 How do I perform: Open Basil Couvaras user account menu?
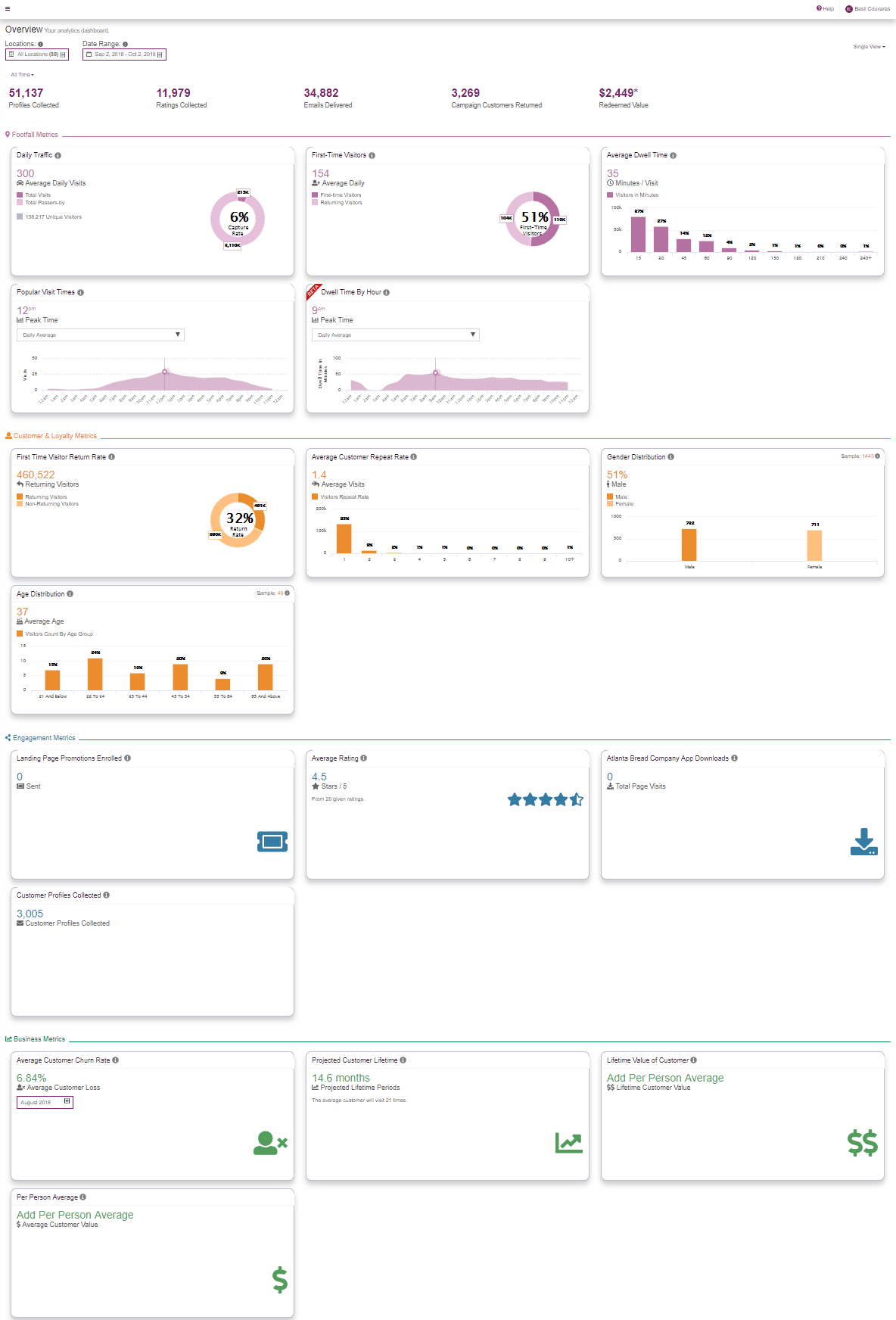(868, 9)
